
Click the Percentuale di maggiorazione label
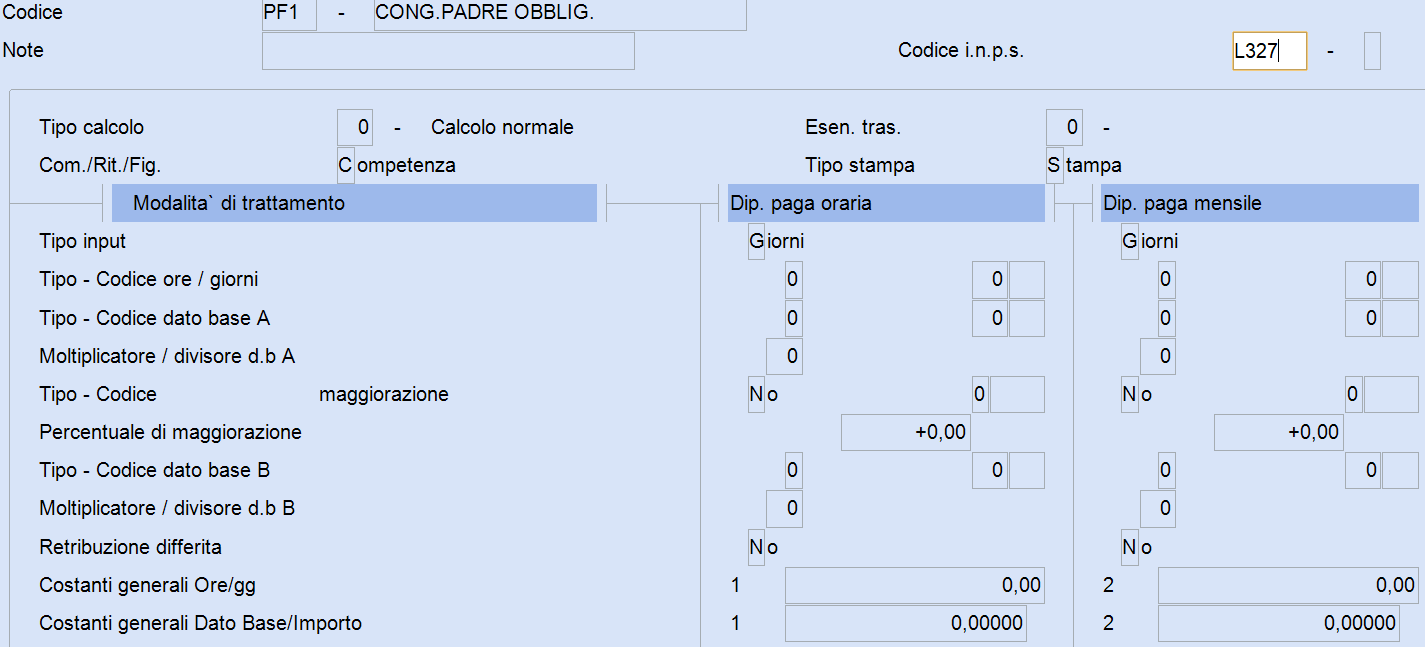click(x=170, y=432)
